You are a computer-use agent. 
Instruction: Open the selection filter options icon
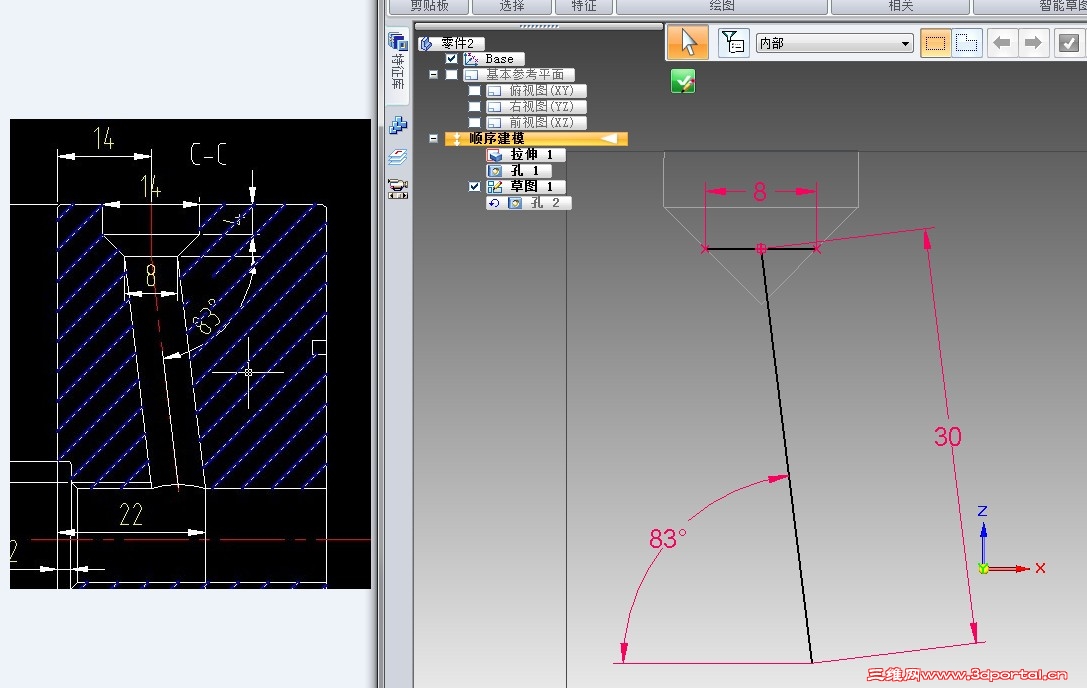[x=733, y=43]
